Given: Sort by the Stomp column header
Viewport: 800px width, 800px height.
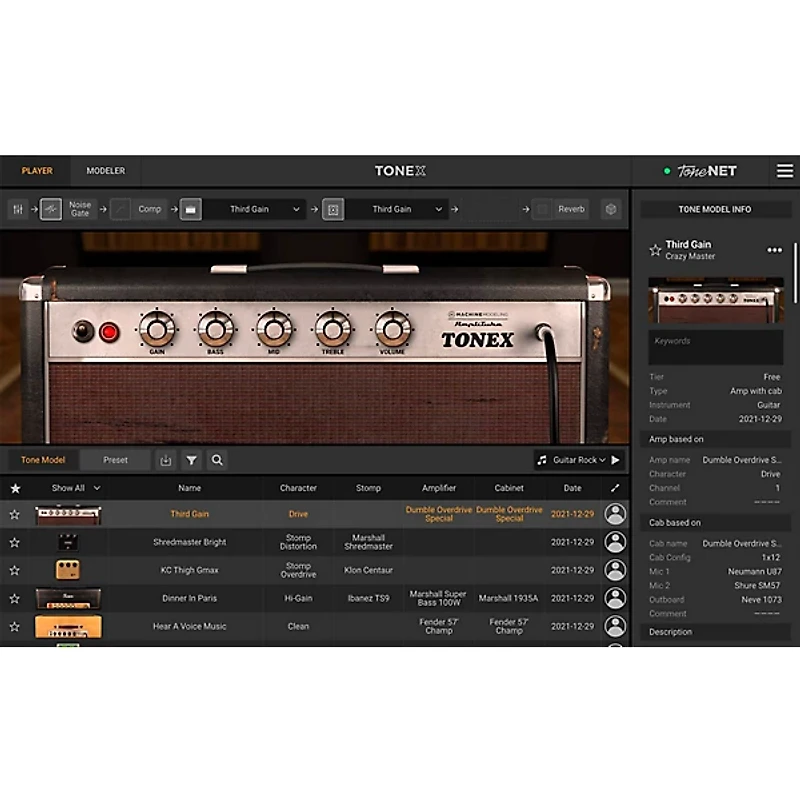Looking at the screenshot, I should (x=368, y=488).
